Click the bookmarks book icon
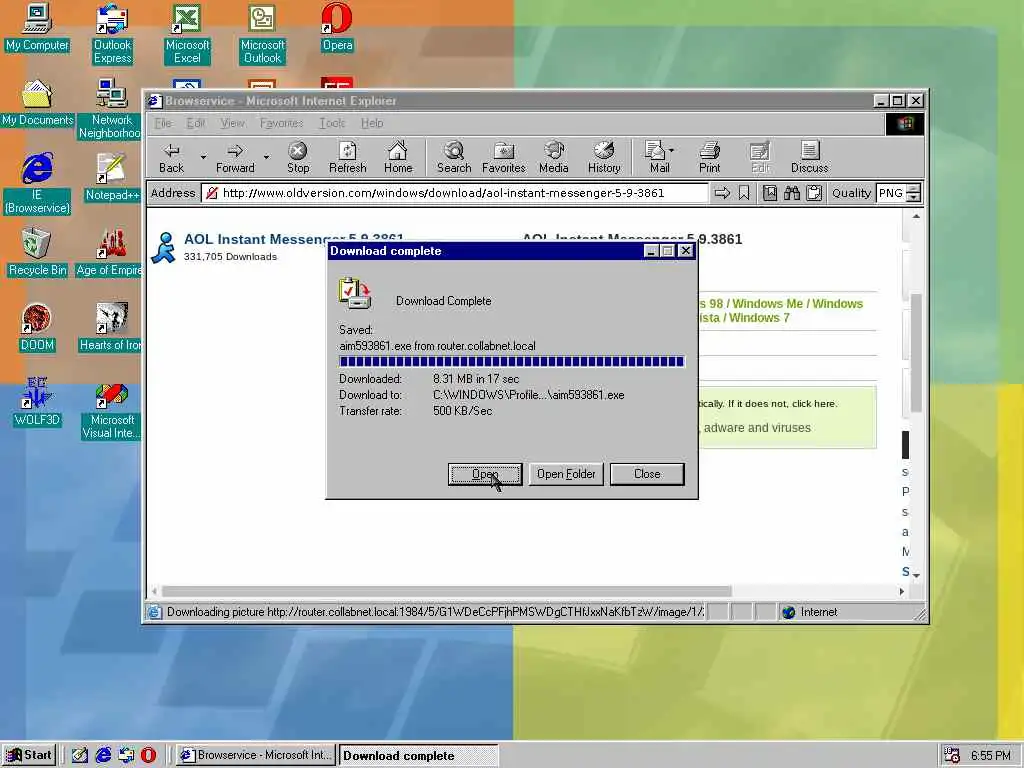Image resolution: width=1024 pixels, height=768 pixels. [x=770, y=193]
